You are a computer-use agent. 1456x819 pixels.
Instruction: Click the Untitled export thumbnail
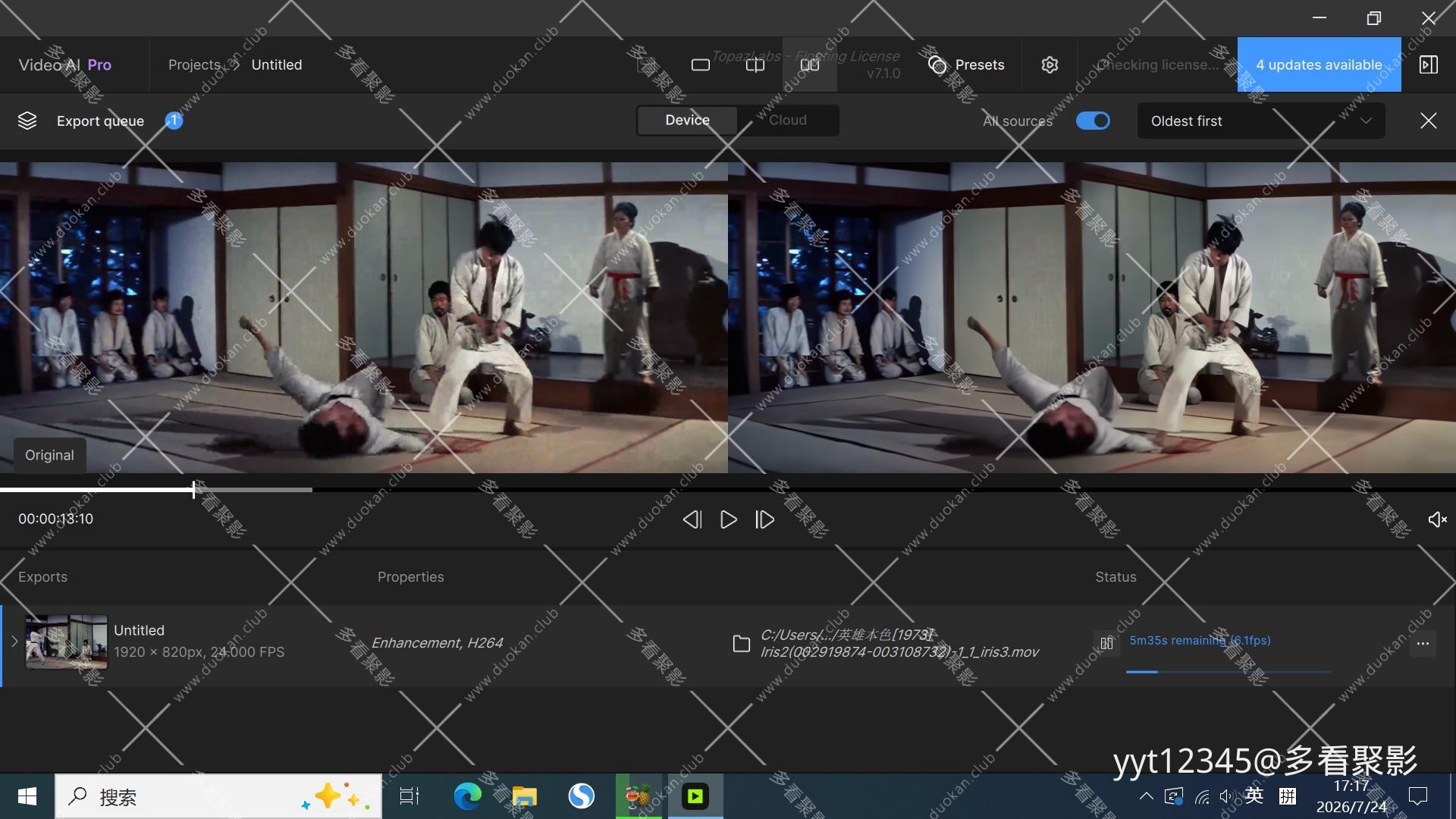point(67,642)
